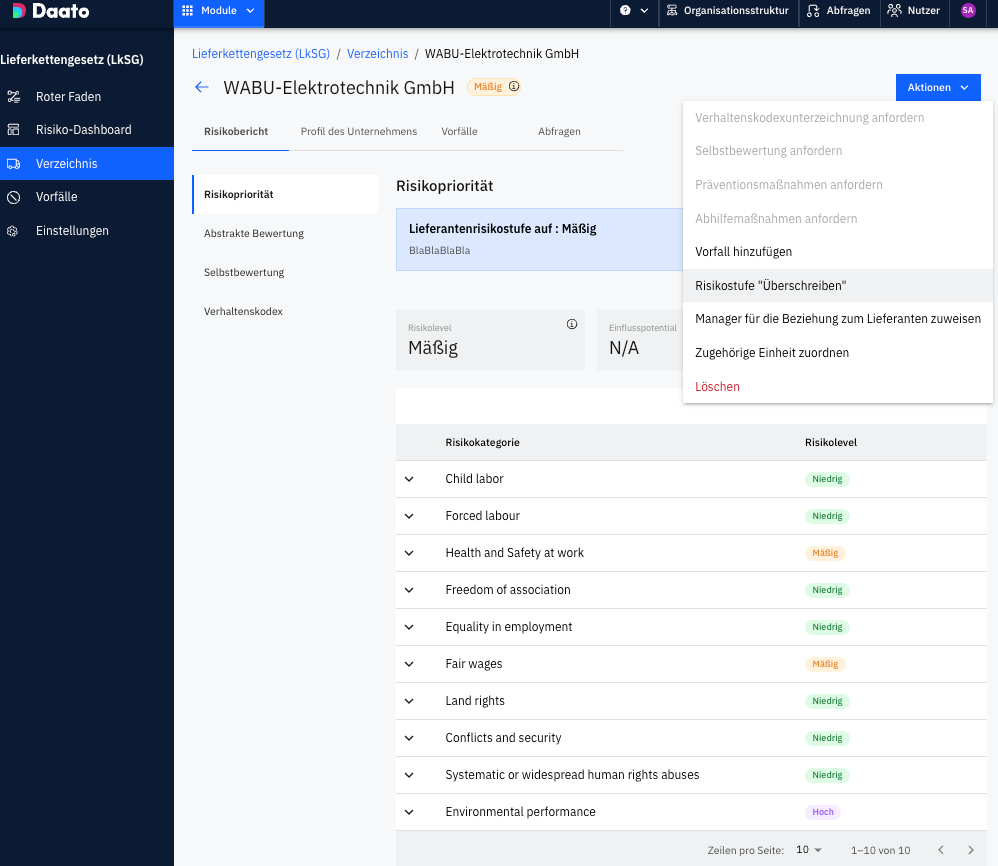Screen dimensions: 998x866
Task: Open Risiko-Dashboard from sidebar
Action: [83, 130]
